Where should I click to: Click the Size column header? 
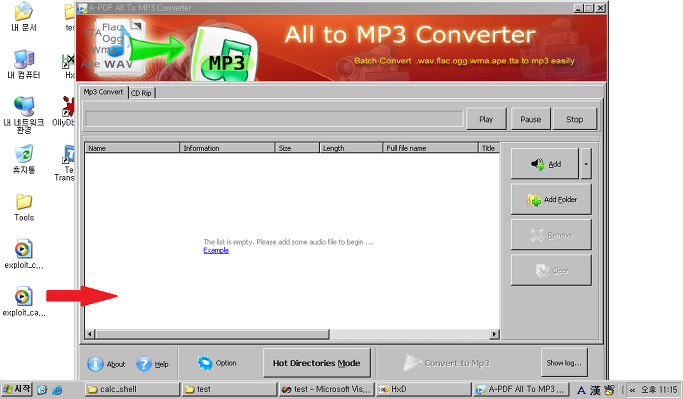(x=297, y=148)
